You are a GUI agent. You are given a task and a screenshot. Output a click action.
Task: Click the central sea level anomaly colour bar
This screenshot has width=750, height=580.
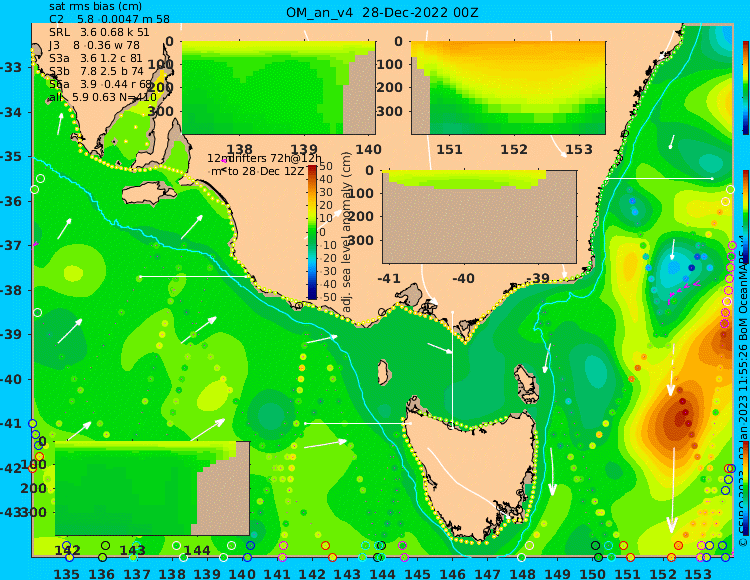coord(312,232)
